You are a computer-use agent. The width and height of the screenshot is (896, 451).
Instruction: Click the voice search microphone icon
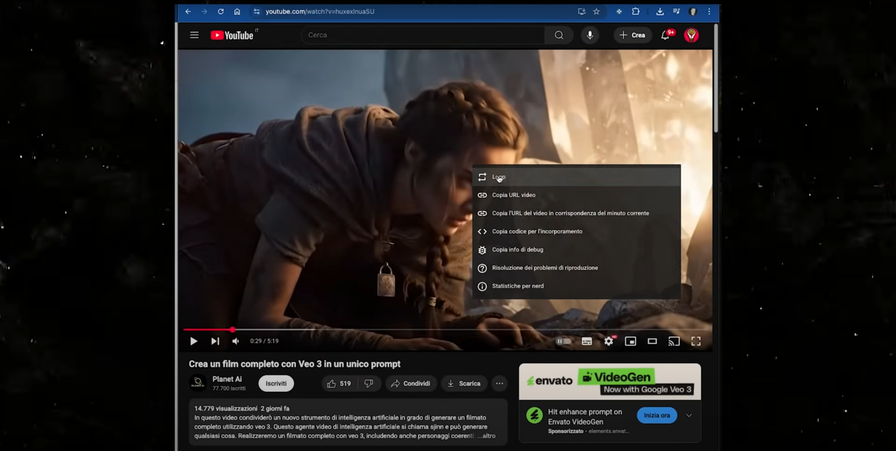590,35
